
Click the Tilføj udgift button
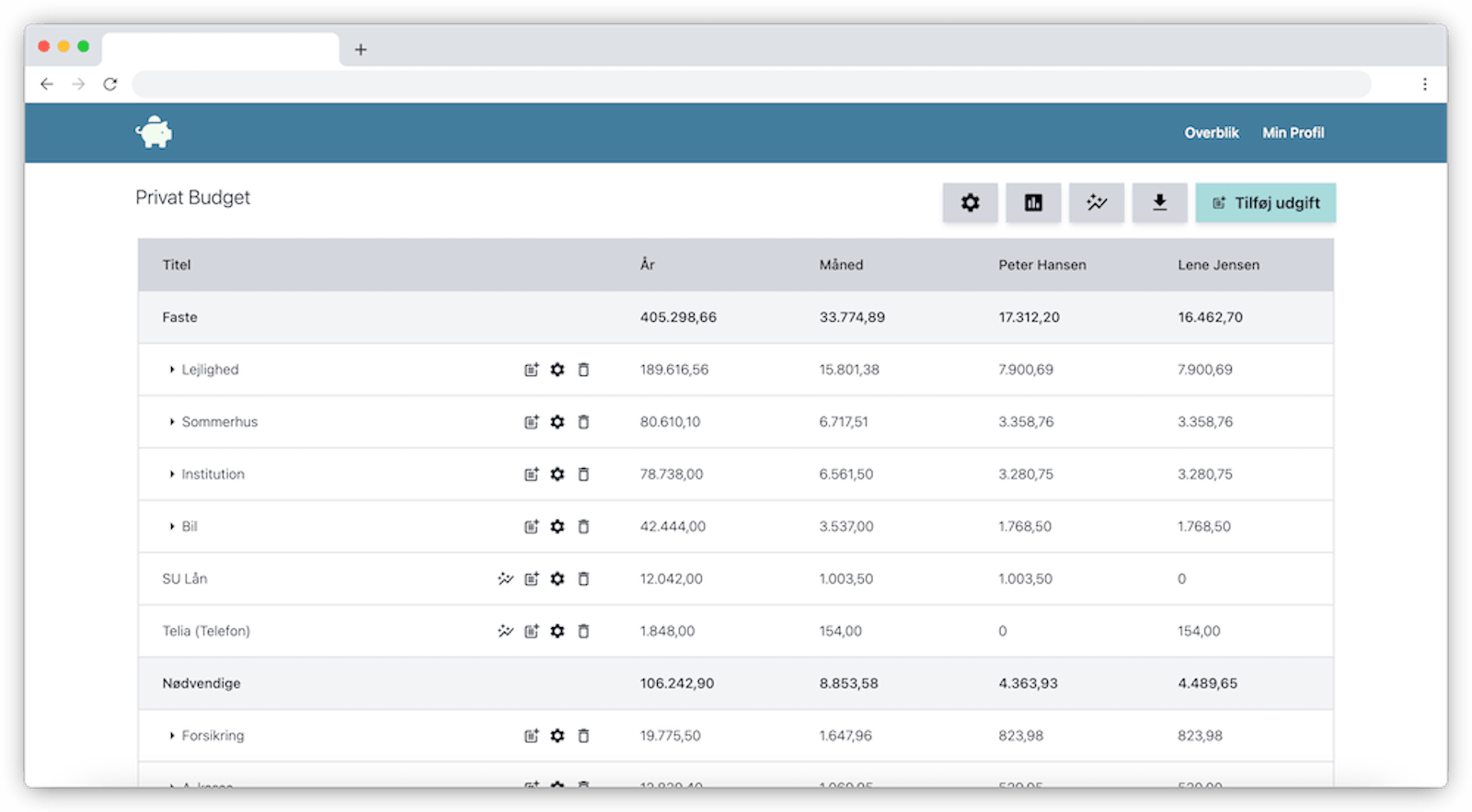[1265, 203]
